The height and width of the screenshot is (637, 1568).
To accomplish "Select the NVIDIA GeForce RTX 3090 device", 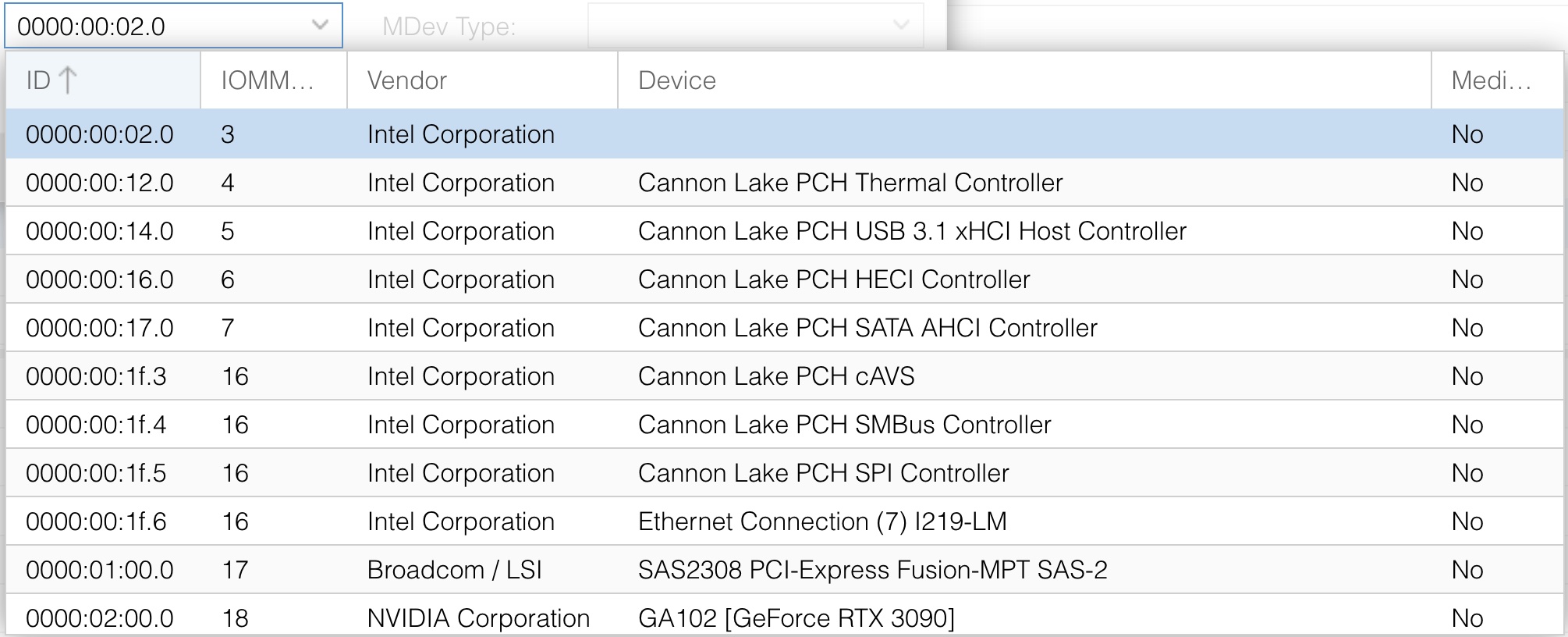I will point(468,617).
